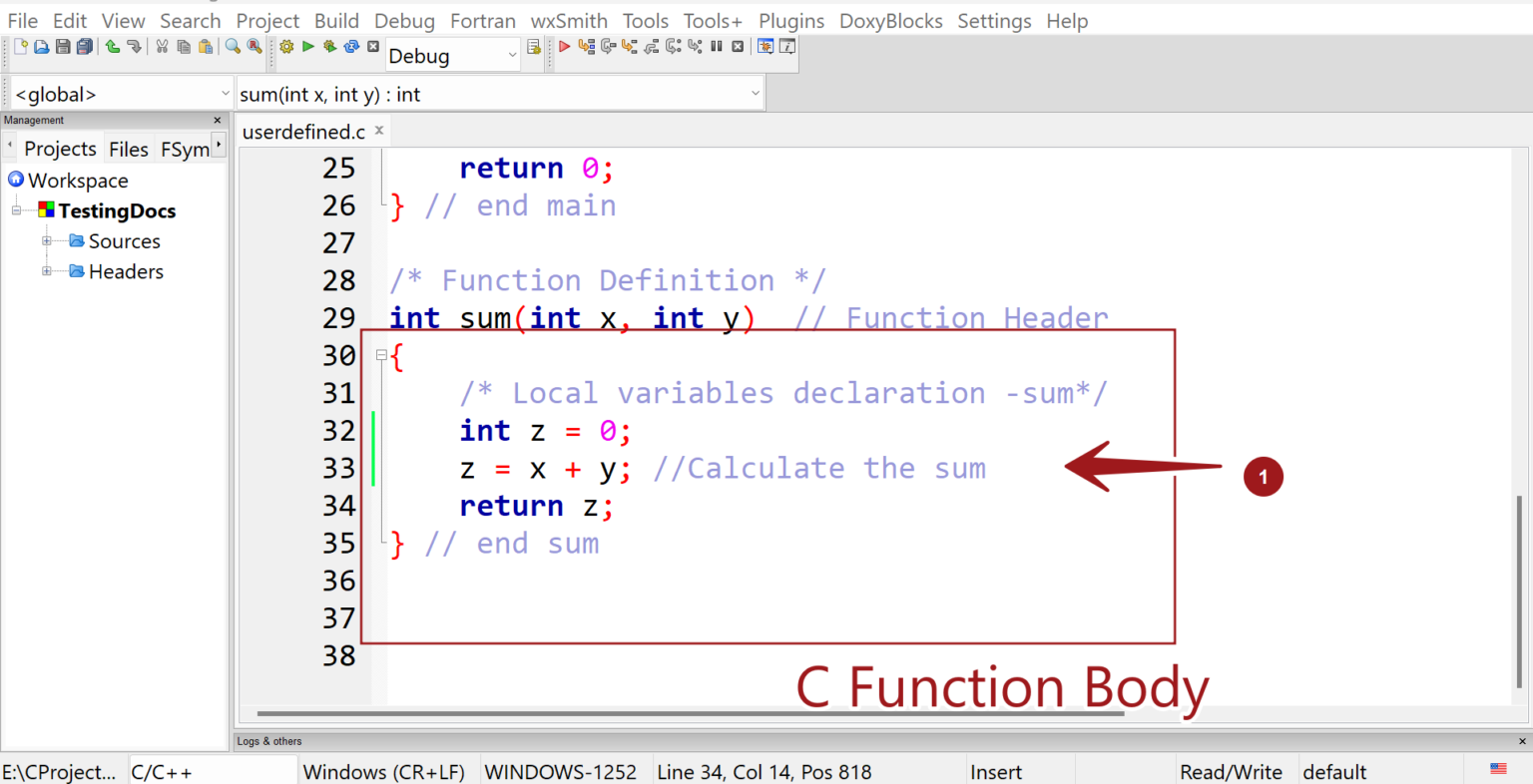The image size is (1533, 784).
Task: Click the Build gear icon
Action: click(x=286, y=47)
